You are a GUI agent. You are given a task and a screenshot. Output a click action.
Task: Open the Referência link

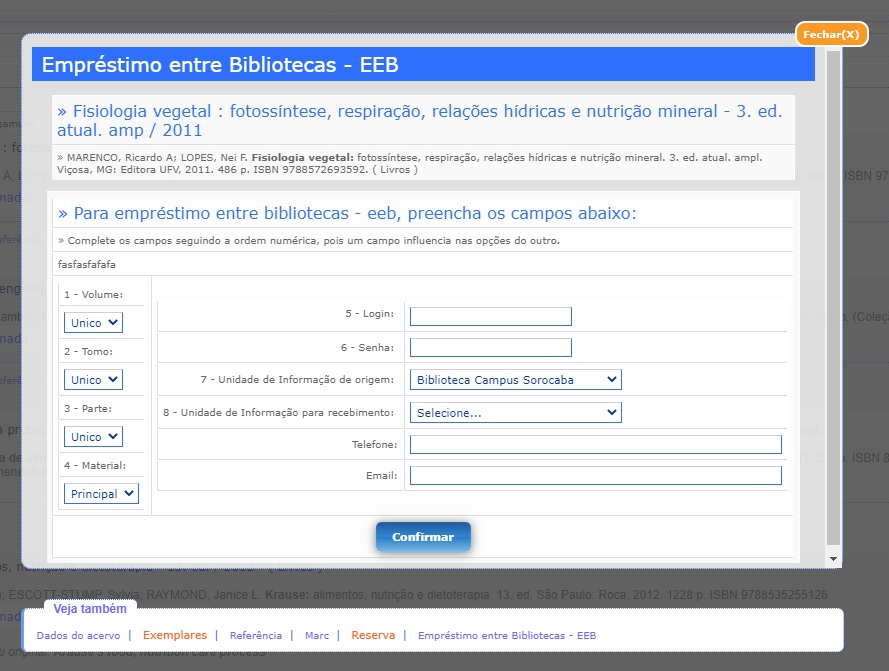(x=256, y=635)
